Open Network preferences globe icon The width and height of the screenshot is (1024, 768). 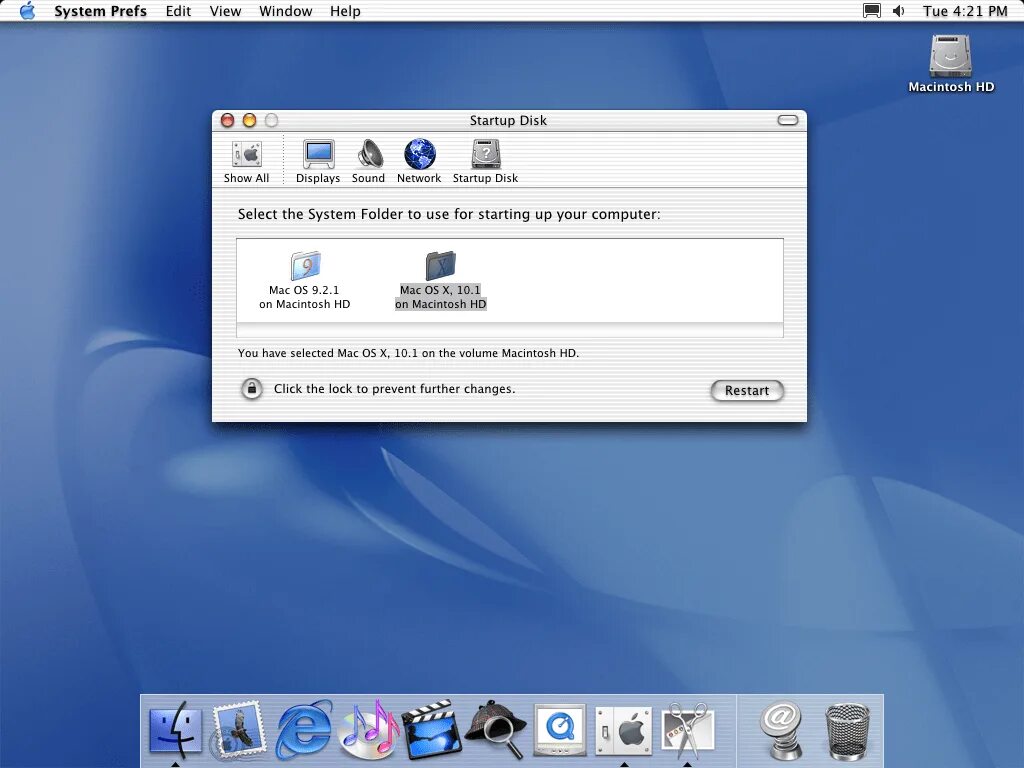[x=419, y=162]
